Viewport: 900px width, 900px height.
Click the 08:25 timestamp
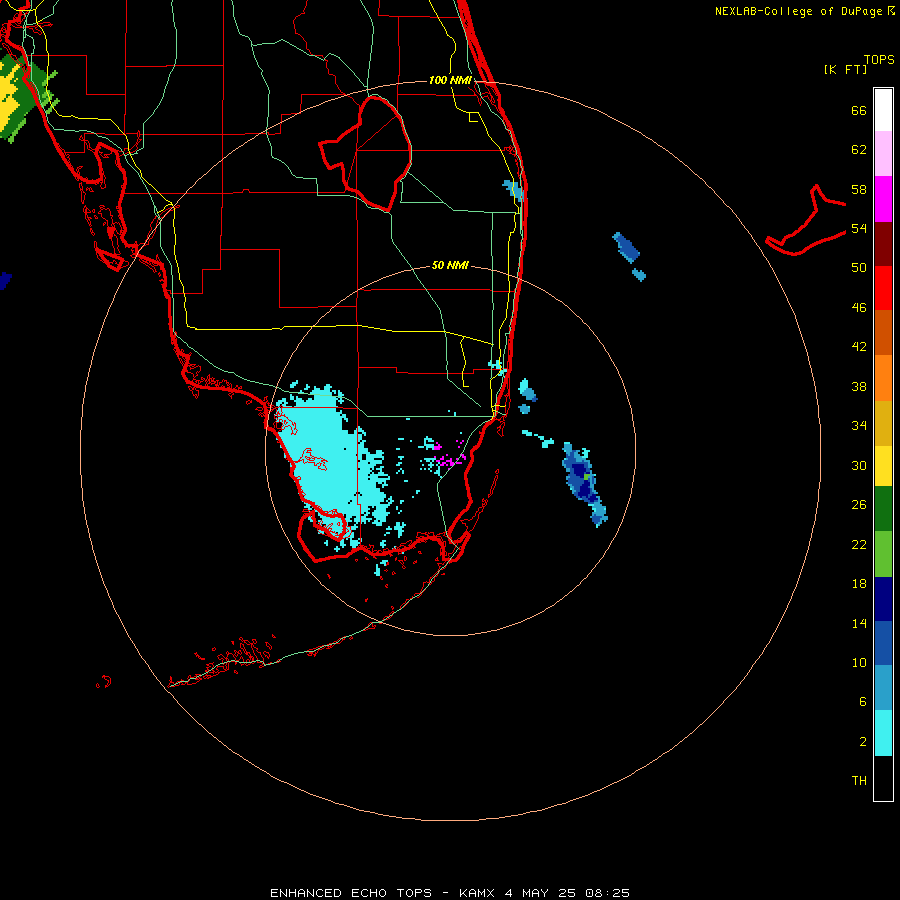pyautogui.click(x=607, y=893)
